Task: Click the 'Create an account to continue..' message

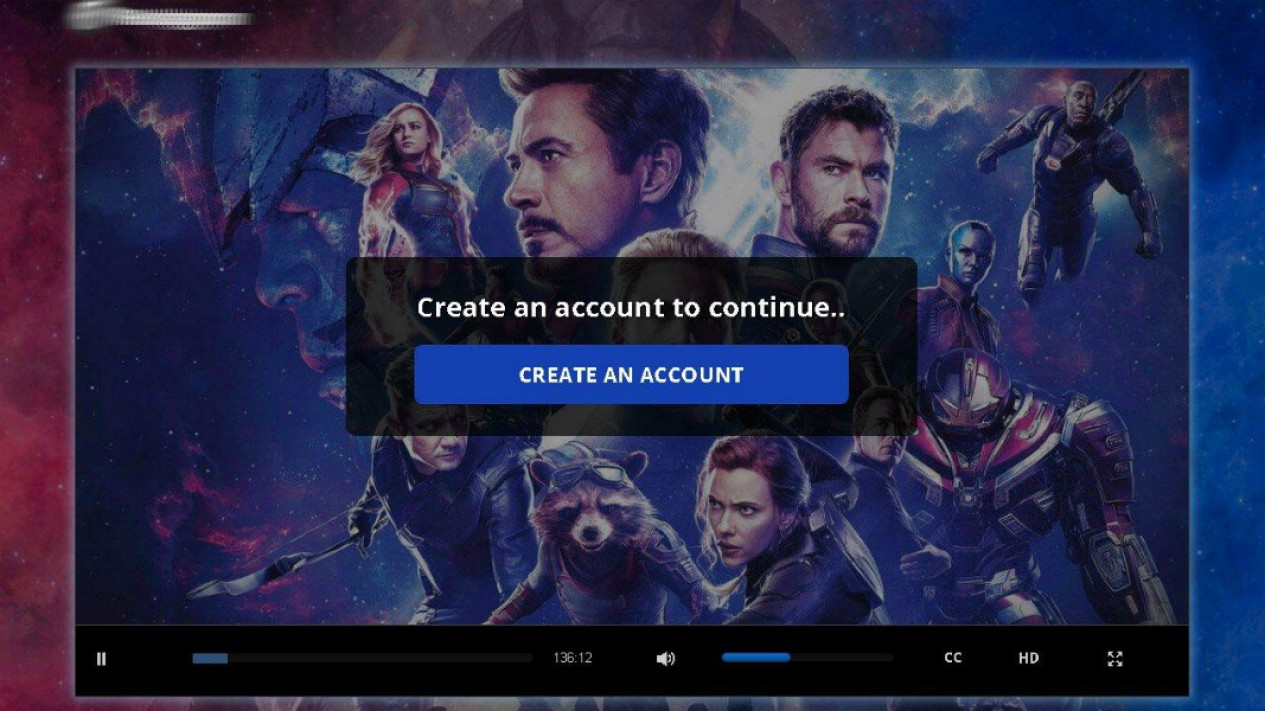Action: pos(631,307)
